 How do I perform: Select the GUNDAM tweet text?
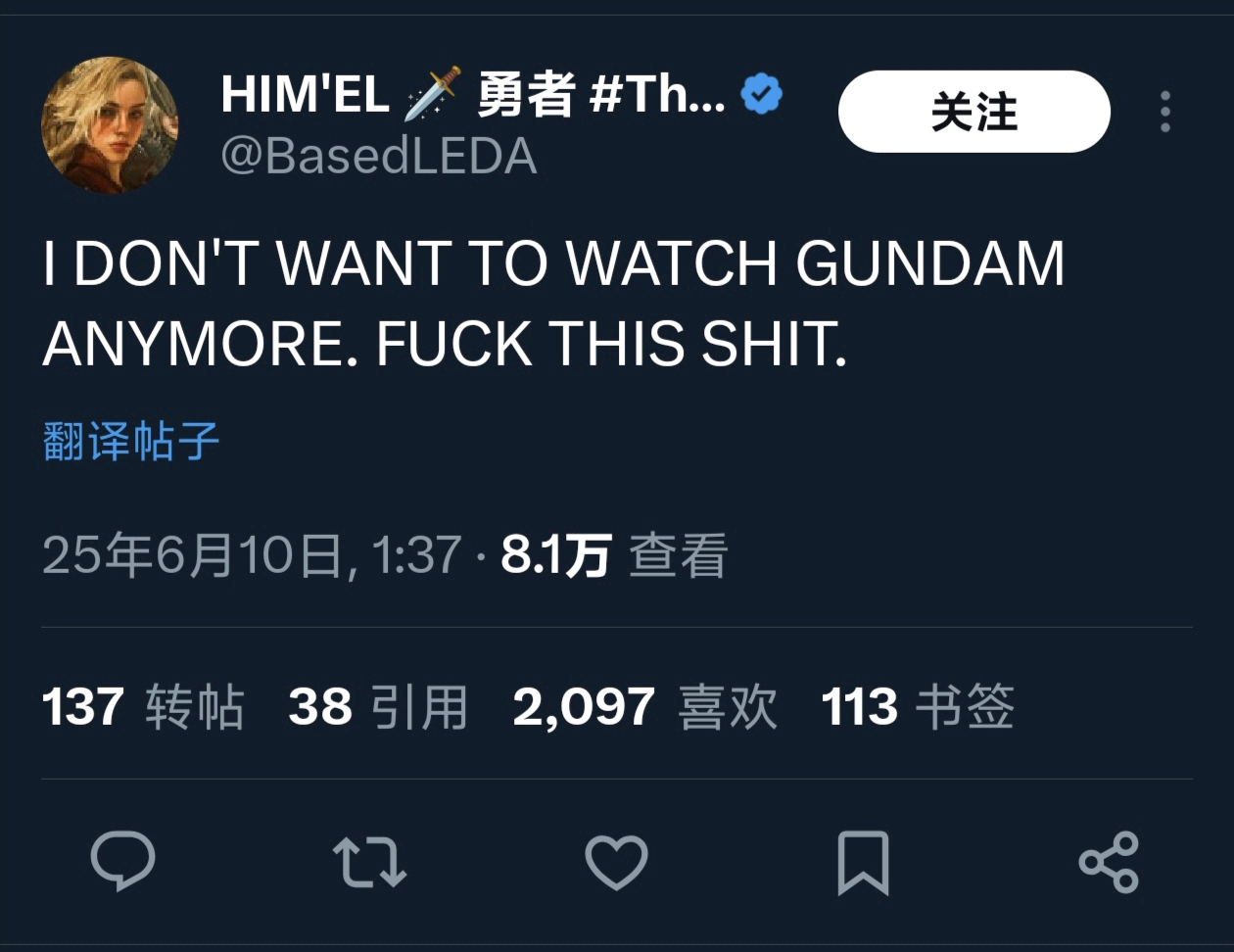pos(553,303)
